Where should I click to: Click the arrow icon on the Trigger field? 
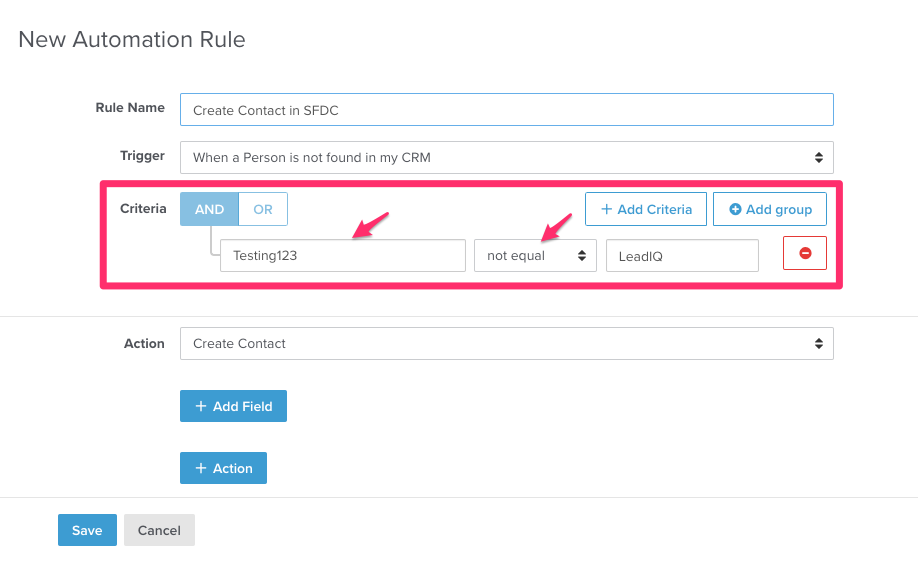point(818,158)
